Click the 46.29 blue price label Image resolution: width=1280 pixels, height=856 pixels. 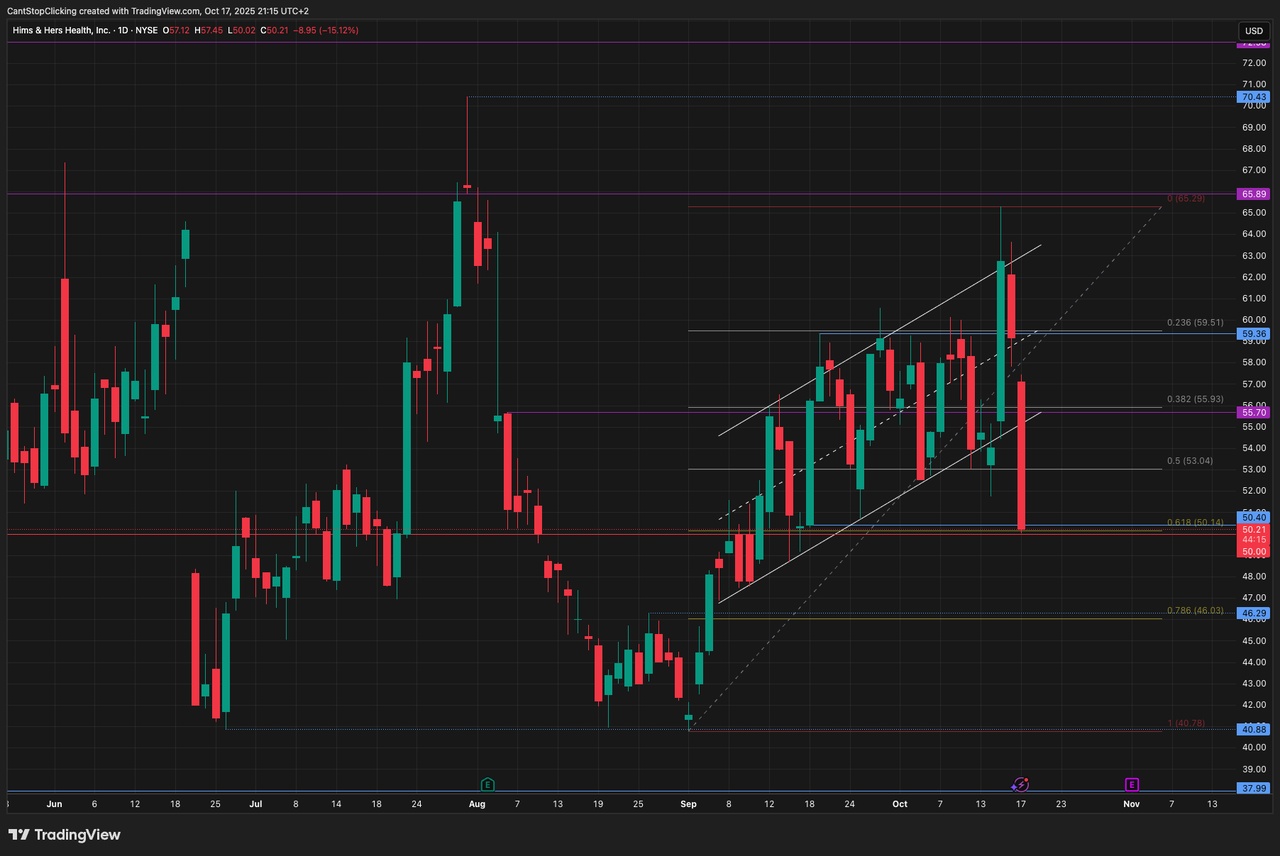(x=1254, y=612)
